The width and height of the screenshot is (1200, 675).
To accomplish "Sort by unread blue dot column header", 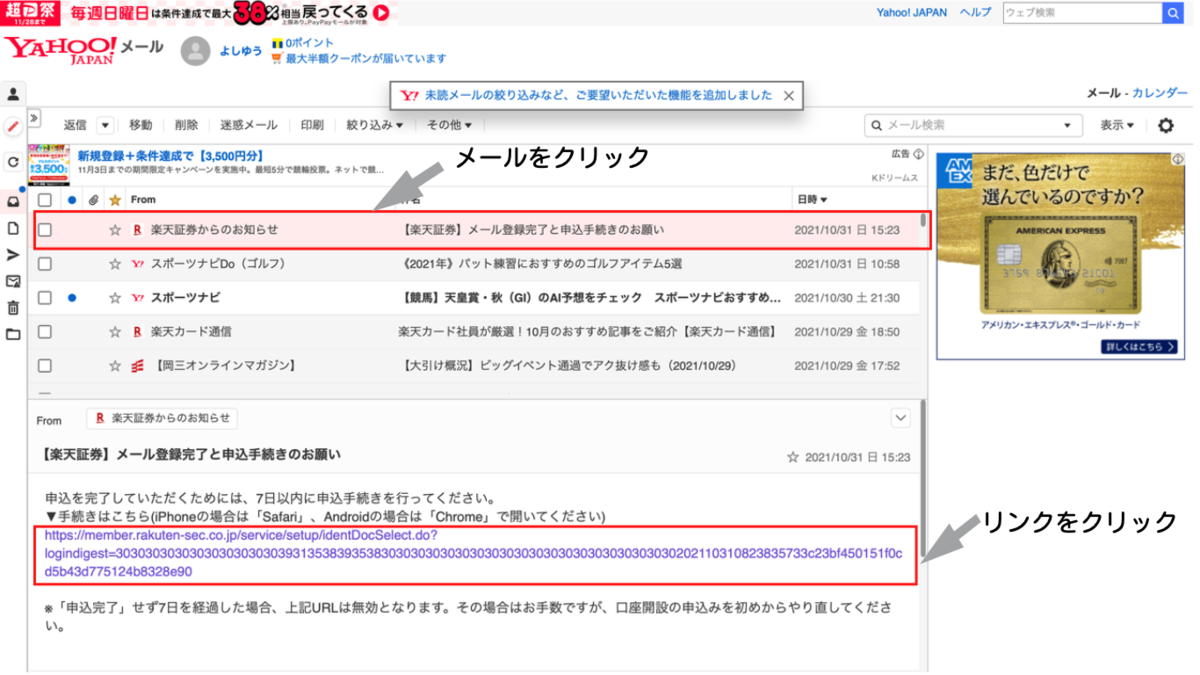I will click(x=71, y=200).
